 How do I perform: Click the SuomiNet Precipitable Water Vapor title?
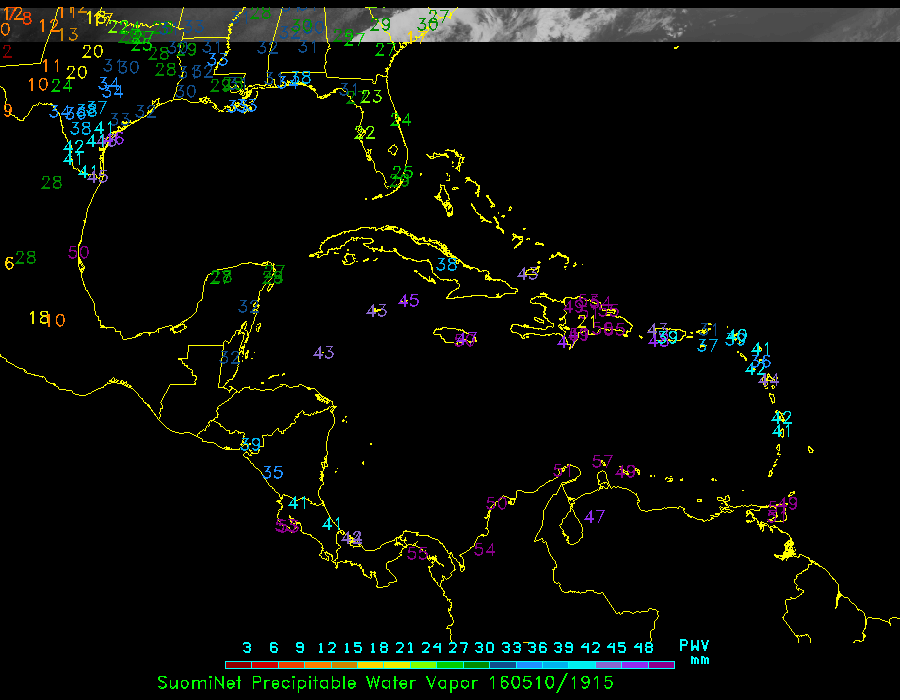tap(320, 682)
